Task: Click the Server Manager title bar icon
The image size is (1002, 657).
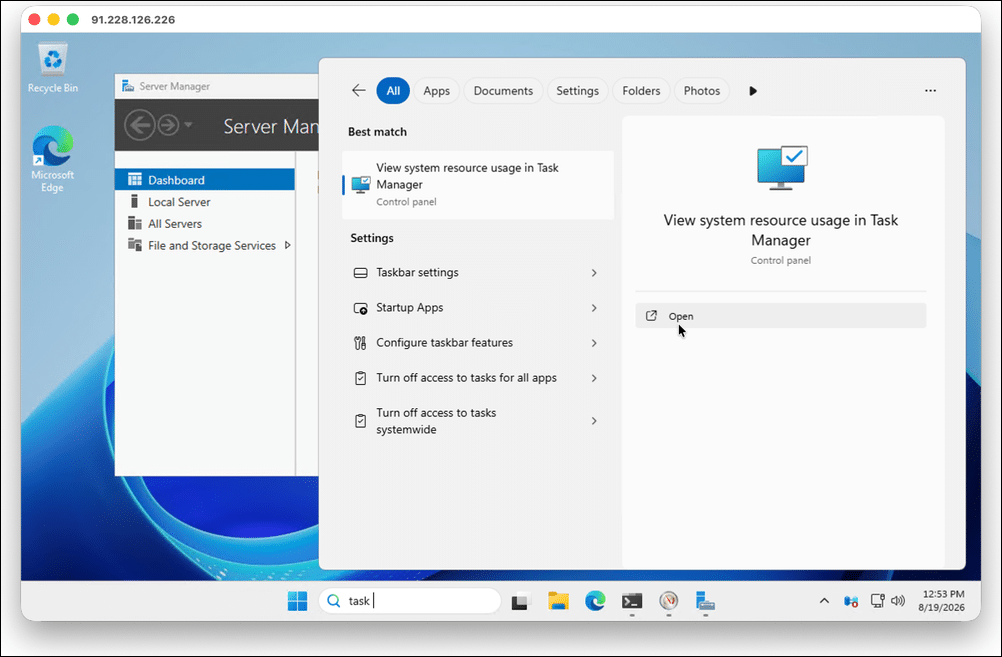Action: point(128,86)
